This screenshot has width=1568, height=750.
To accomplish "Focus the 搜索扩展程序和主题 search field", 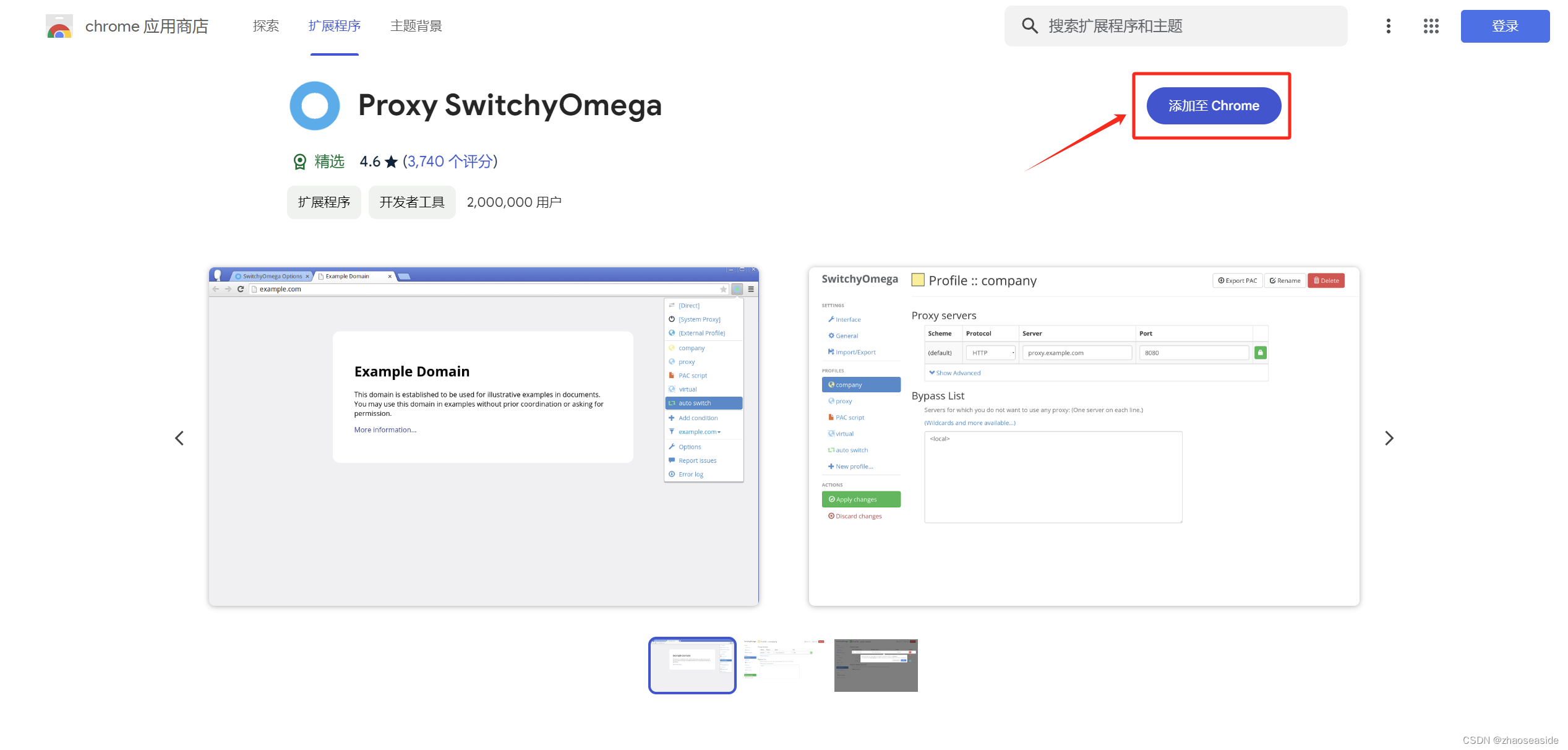I will (1176, 26).
